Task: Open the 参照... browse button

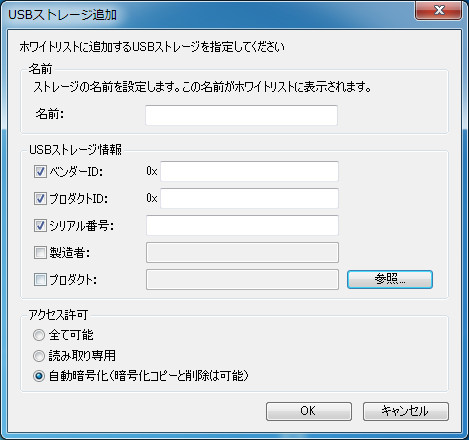Action: (x=390, y=279)
